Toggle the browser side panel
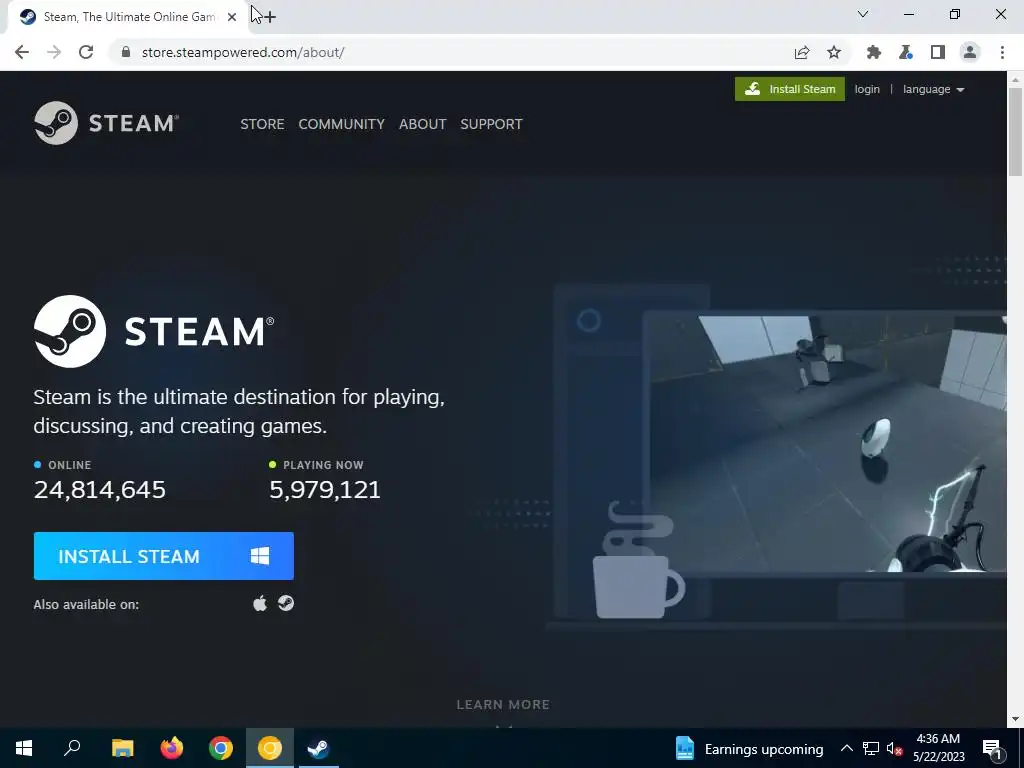This screenshot has width=1024, height=768. (x=938, y=52)
